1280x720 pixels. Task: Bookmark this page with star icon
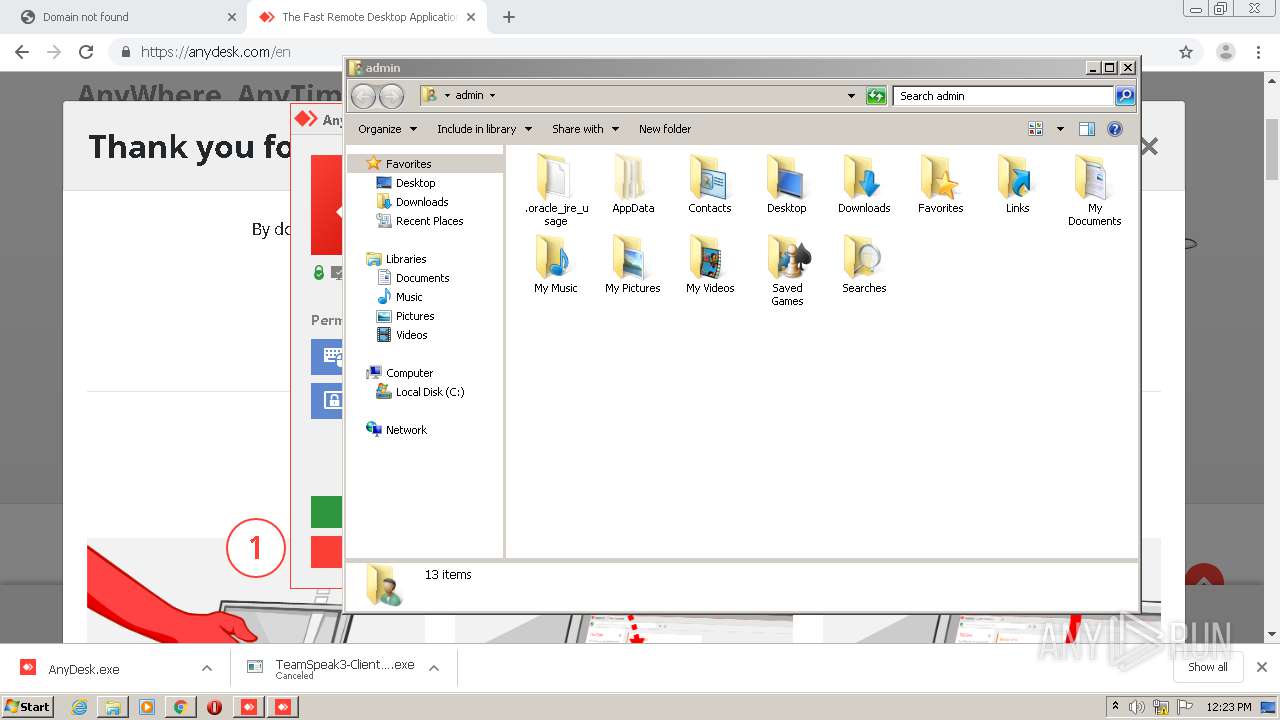point(1186,52)
